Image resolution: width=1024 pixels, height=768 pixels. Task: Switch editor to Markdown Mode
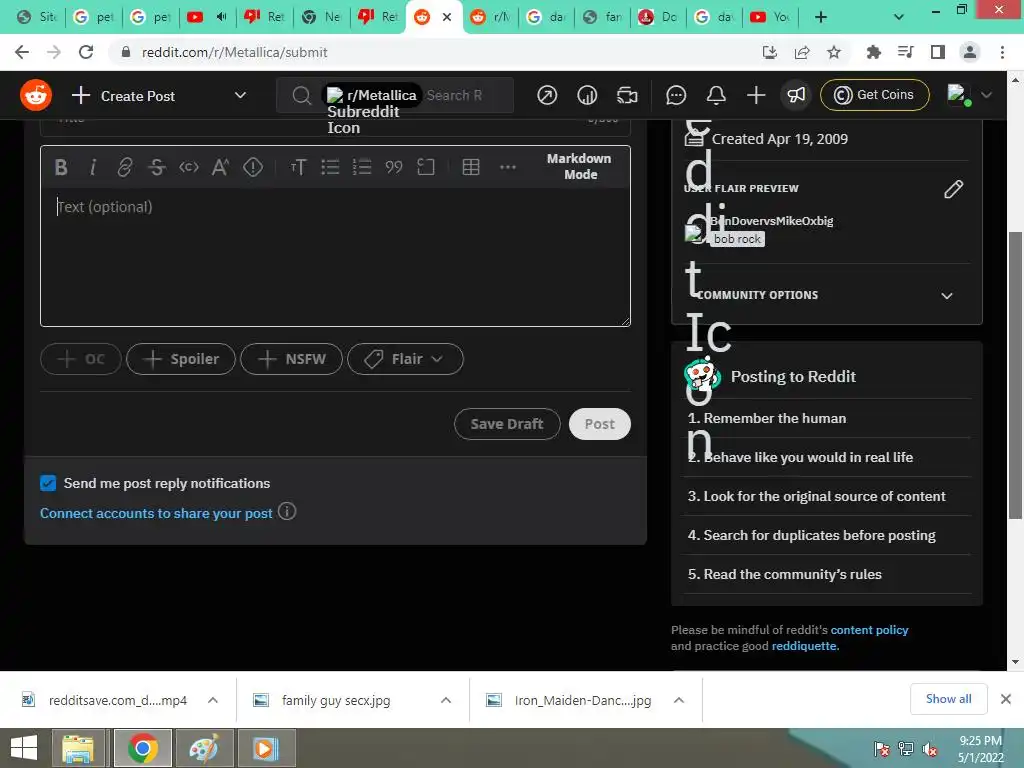point(579,167)
